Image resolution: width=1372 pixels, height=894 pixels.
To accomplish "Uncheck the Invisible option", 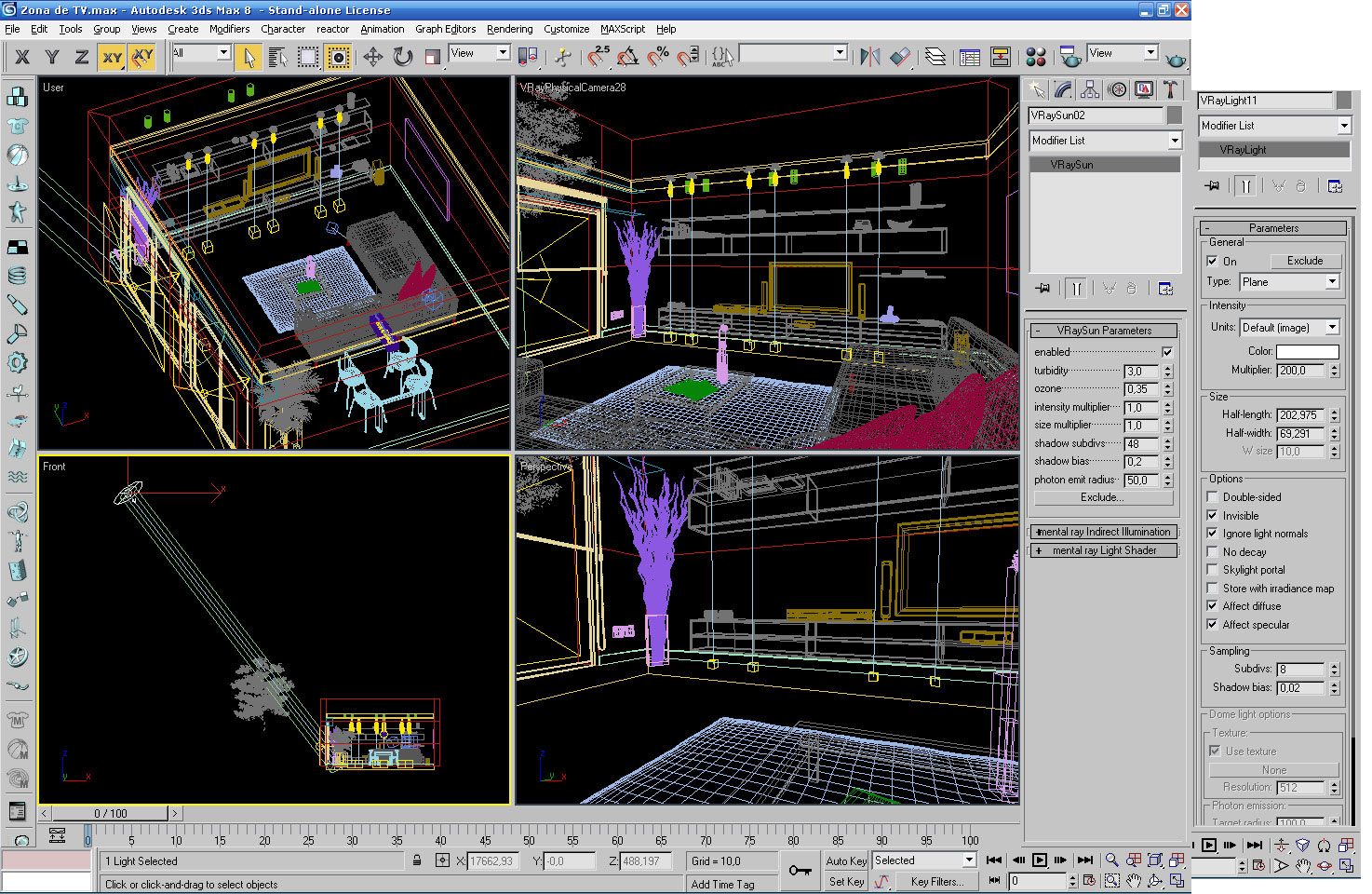I will click(x=1212, y=516).
